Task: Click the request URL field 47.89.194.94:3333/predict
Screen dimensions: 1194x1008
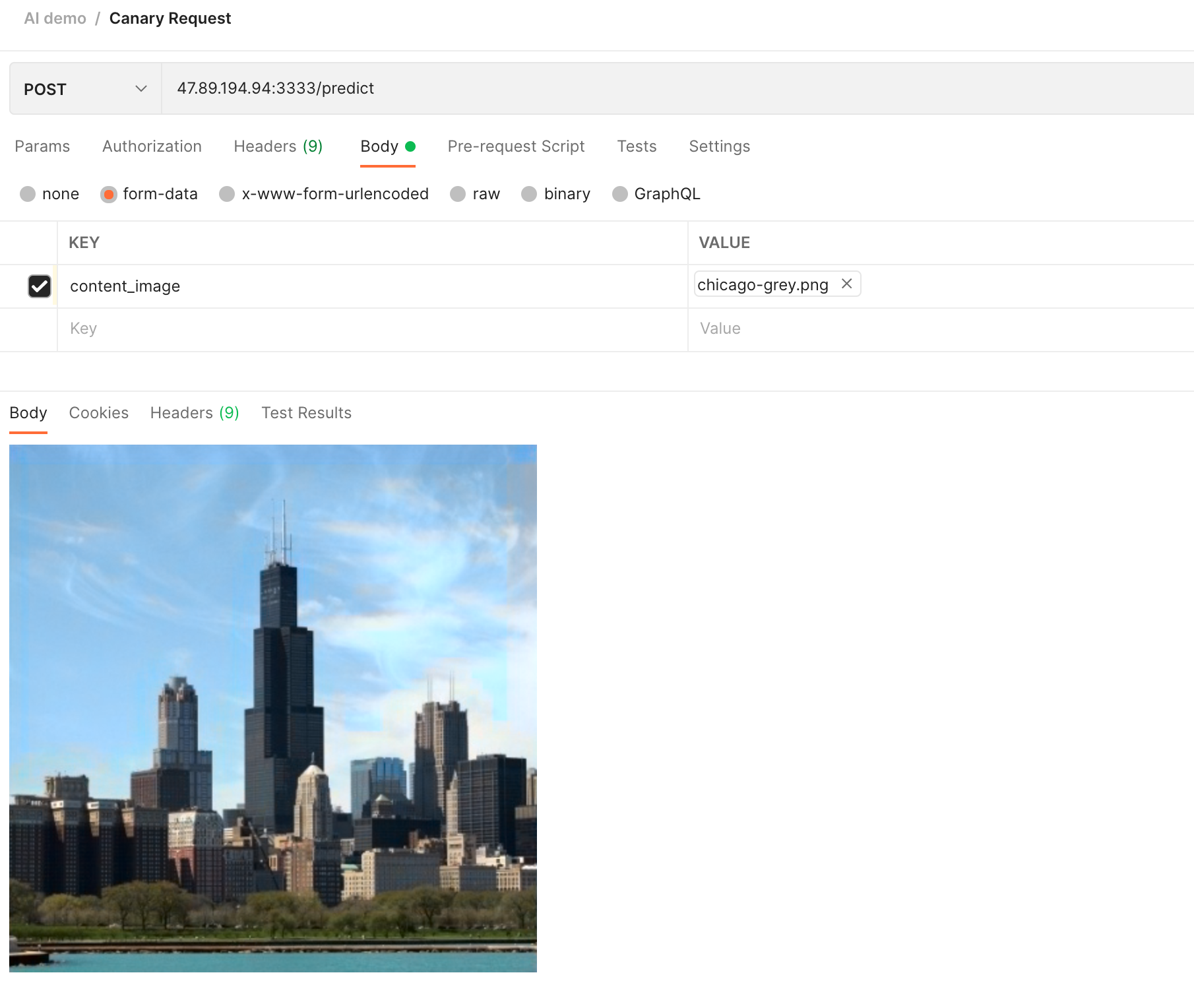Action: [677, 88]
